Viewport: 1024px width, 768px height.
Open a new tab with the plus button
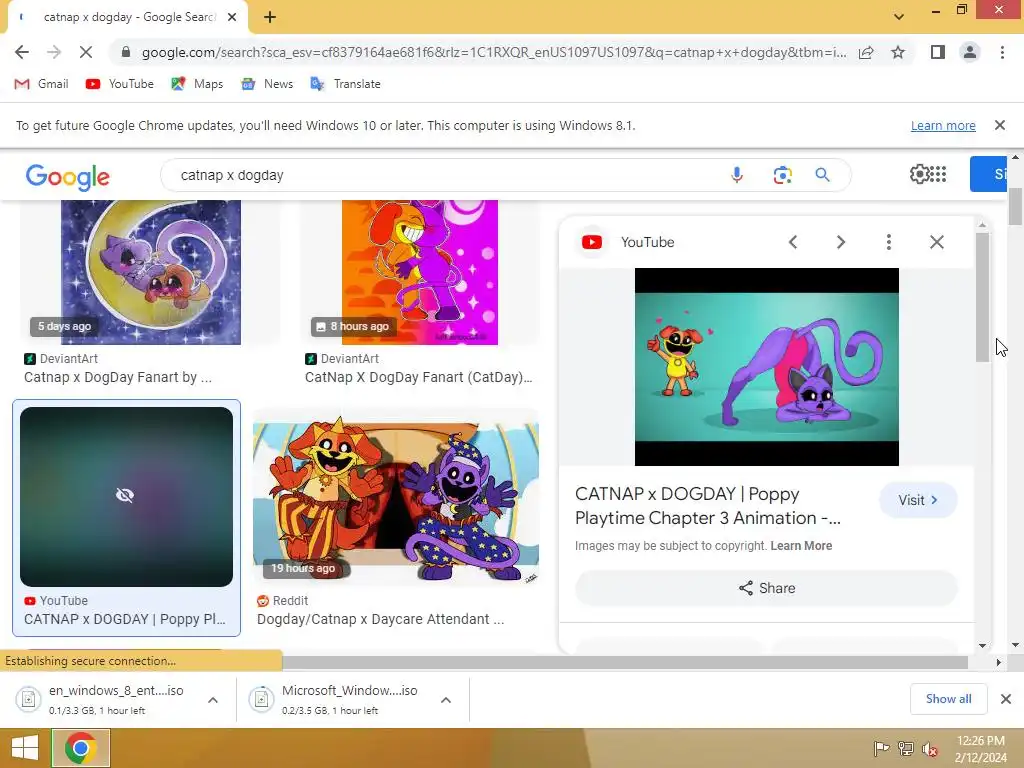(270, 18)
